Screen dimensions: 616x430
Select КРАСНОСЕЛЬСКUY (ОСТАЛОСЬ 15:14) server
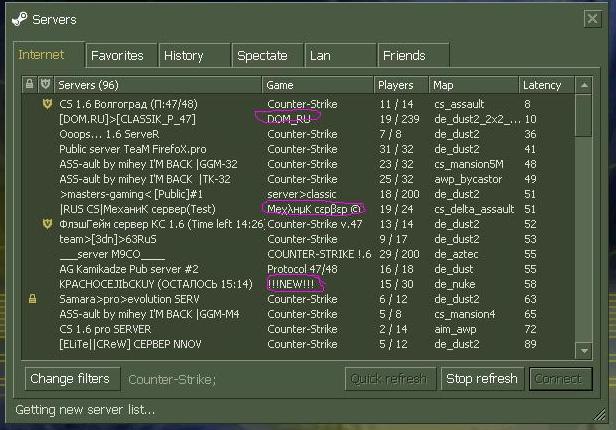click(x=299, y=284)
